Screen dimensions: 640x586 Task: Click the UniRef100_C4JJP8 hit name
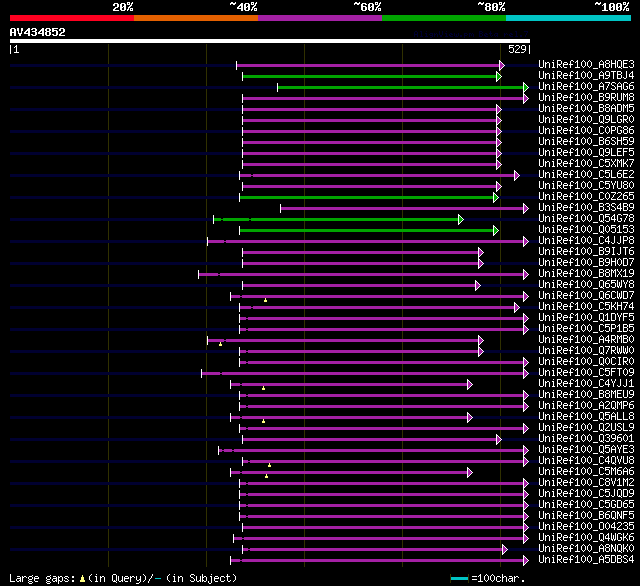tap(586, 241)
